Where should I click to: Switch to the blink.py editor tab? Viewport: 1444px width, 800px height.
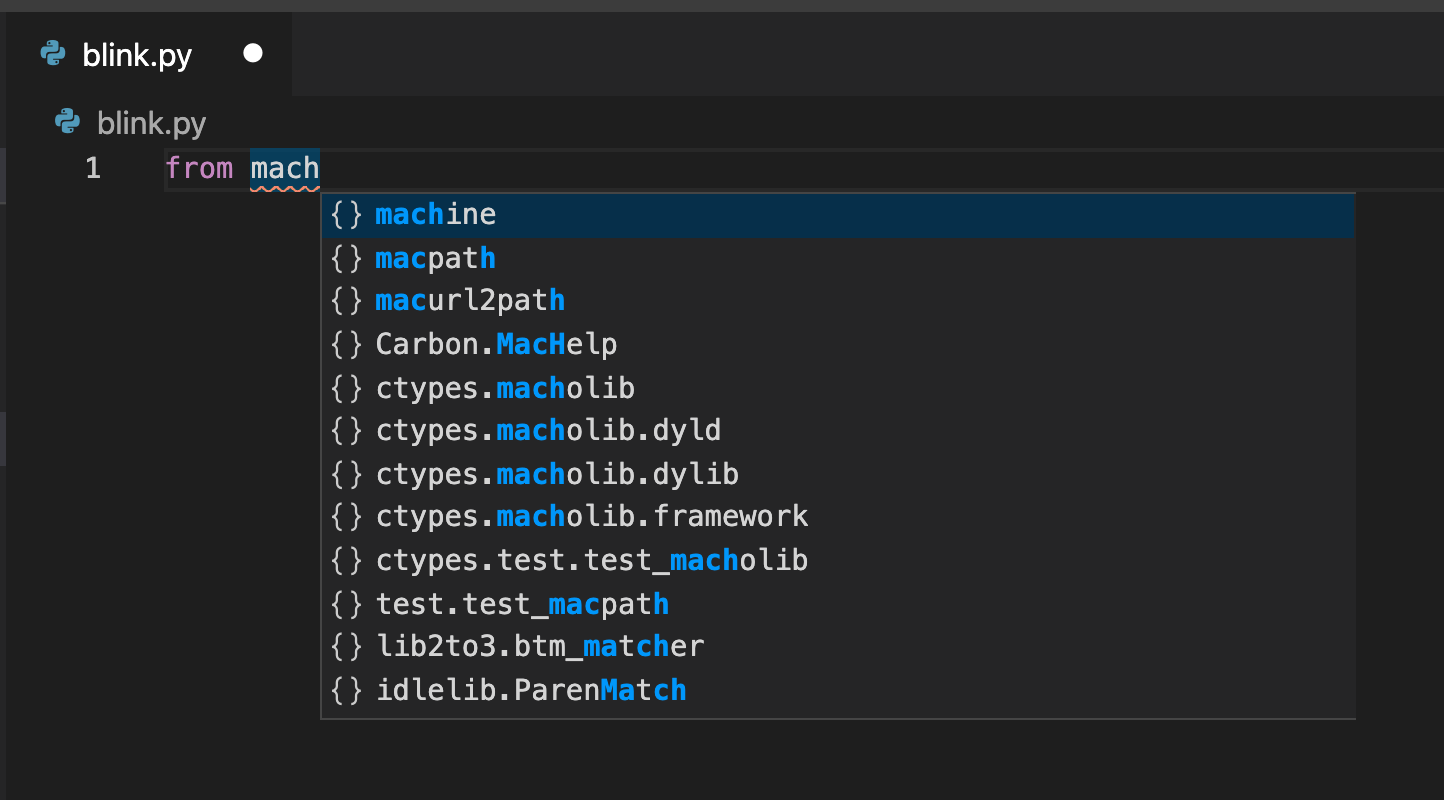pyautogui.click(x=137, y=55)
